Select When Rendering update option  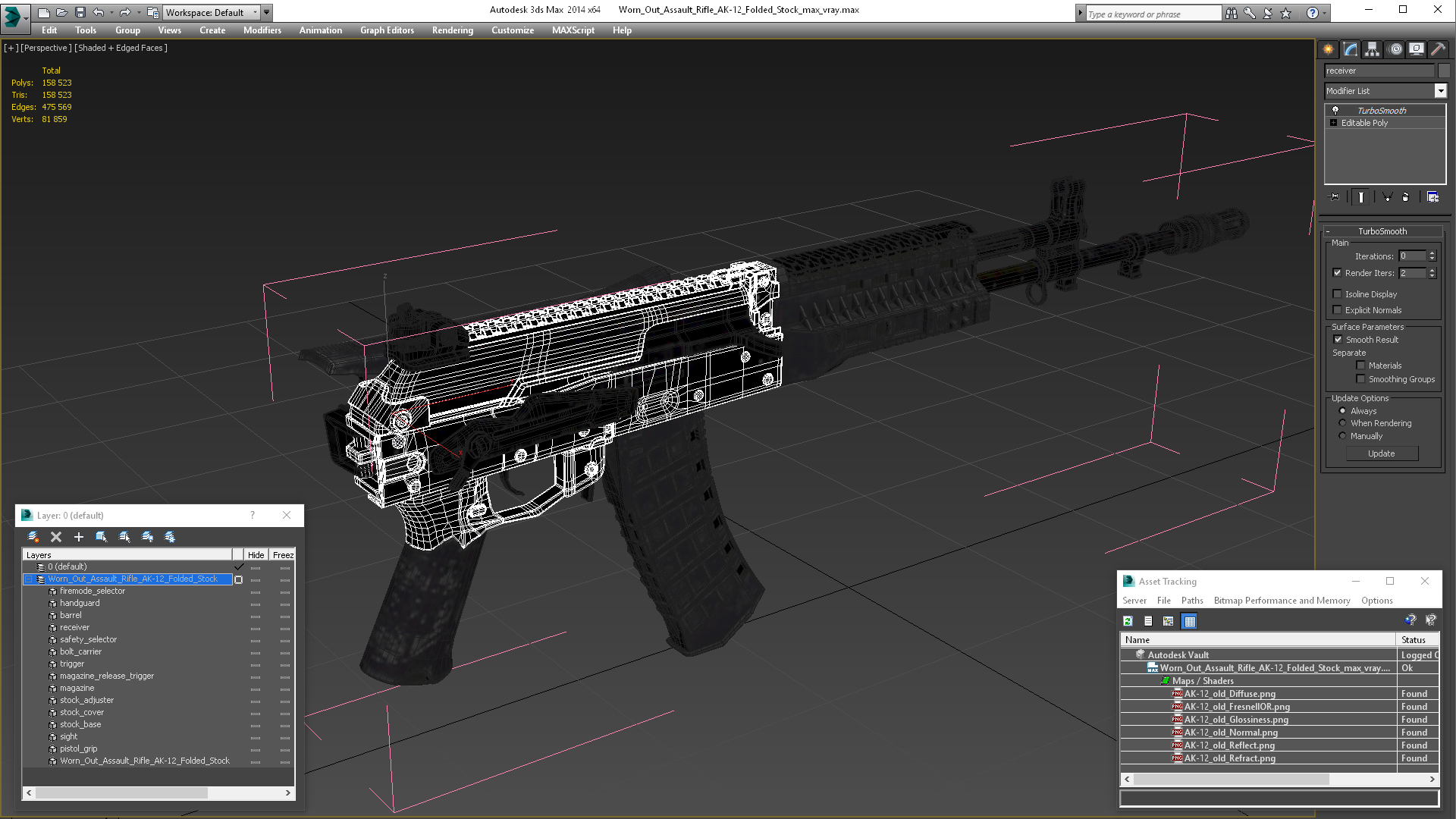(x=1342, y=423)
